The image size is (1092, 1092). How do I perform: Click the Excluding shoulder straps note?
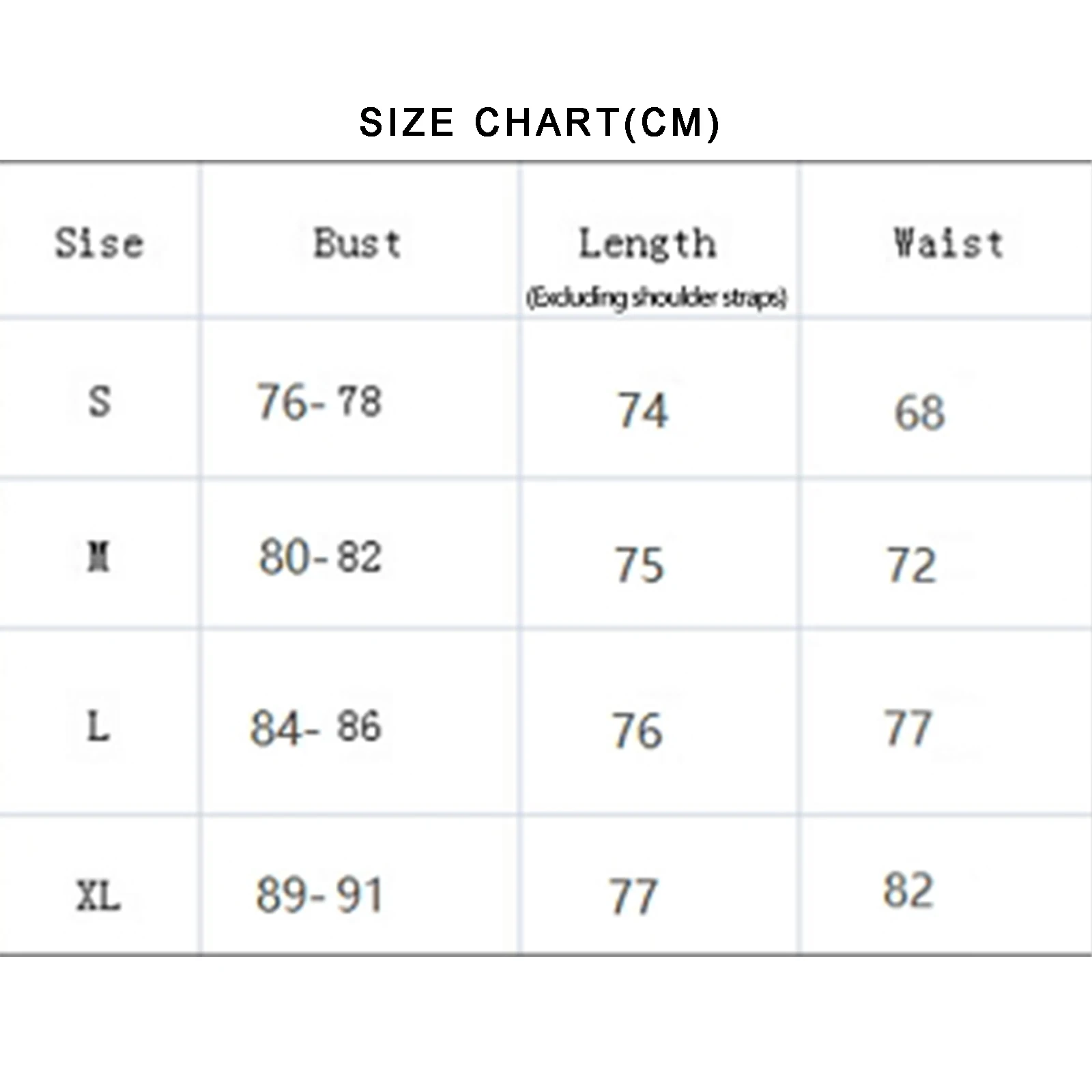pos(657,298)
